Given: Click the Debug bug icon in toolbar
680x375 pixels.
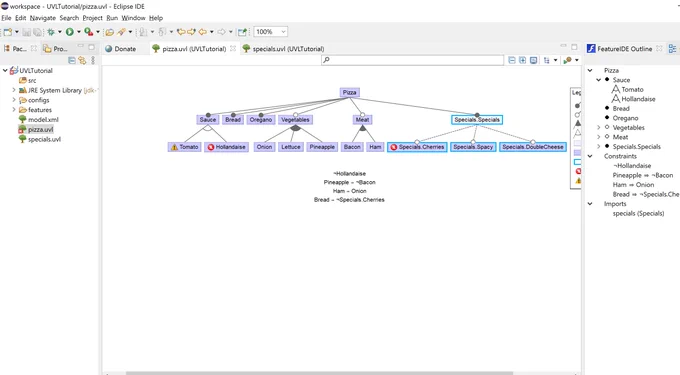Looking at the screenshot, I should (x=51, y=32).
